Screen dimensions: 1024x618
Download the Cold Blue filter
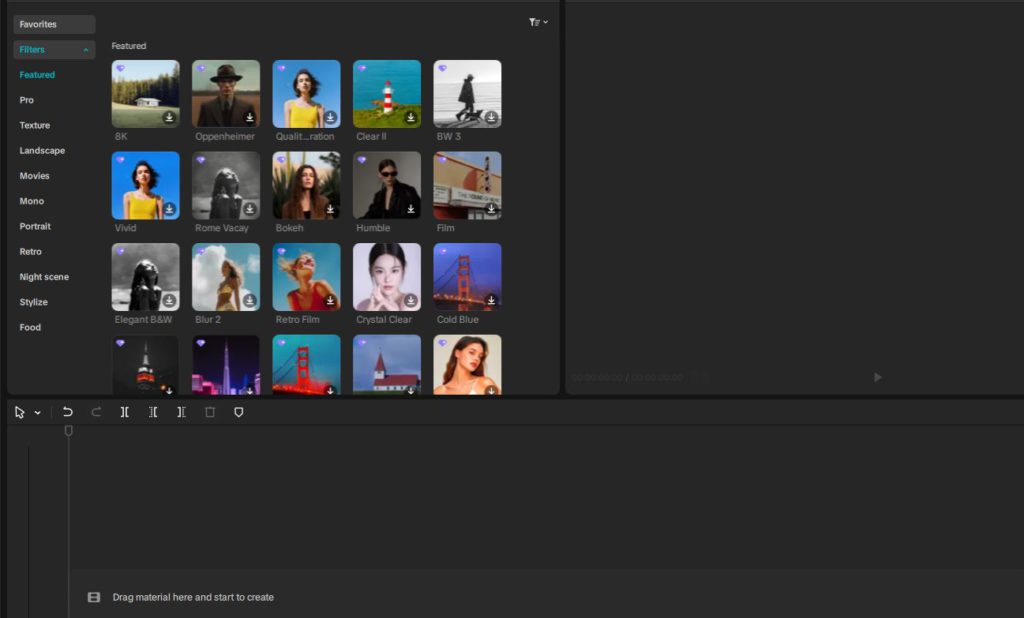point(491,301)
